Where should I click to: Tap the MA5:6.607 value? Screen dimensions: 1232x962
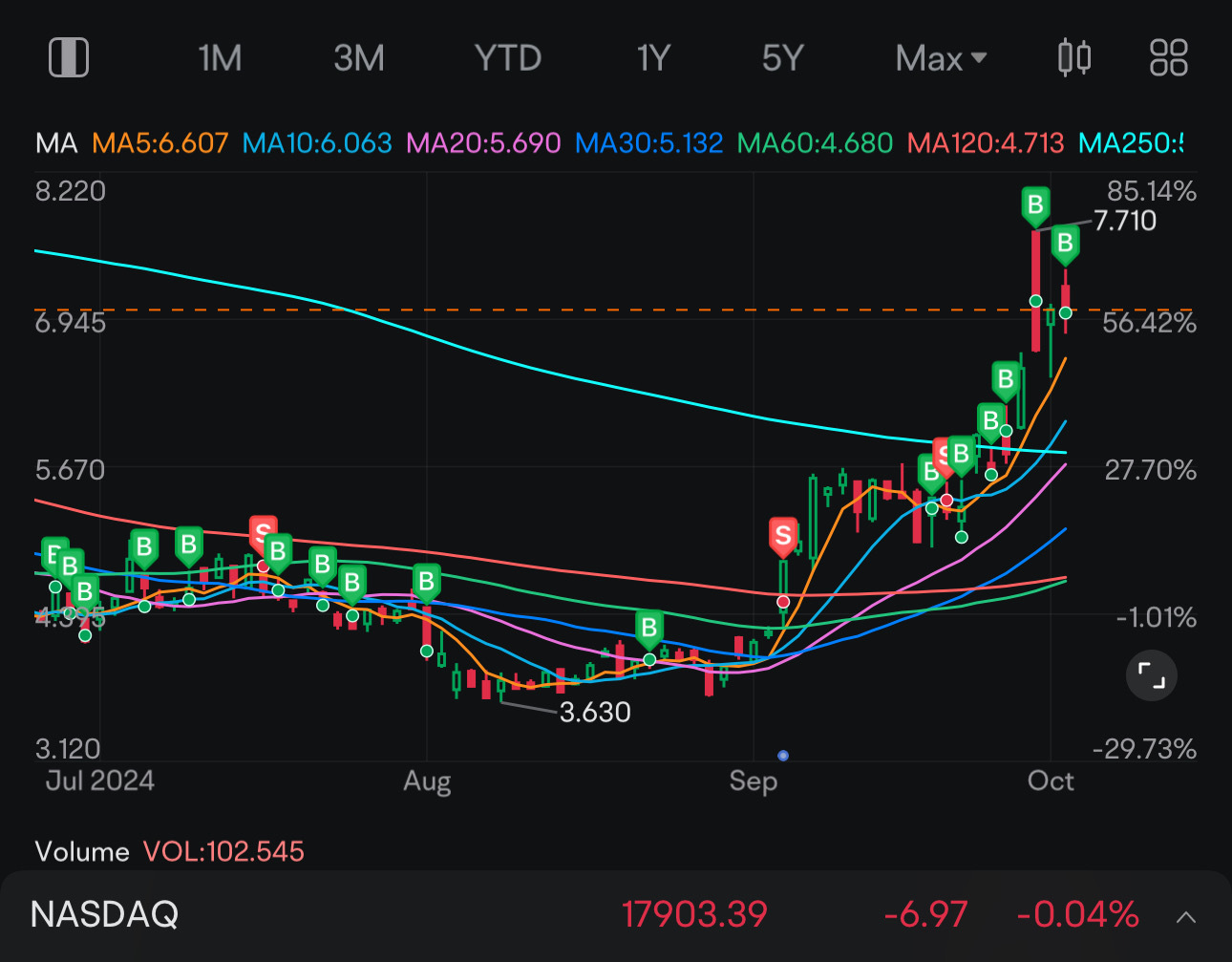[x=160, y=143]
